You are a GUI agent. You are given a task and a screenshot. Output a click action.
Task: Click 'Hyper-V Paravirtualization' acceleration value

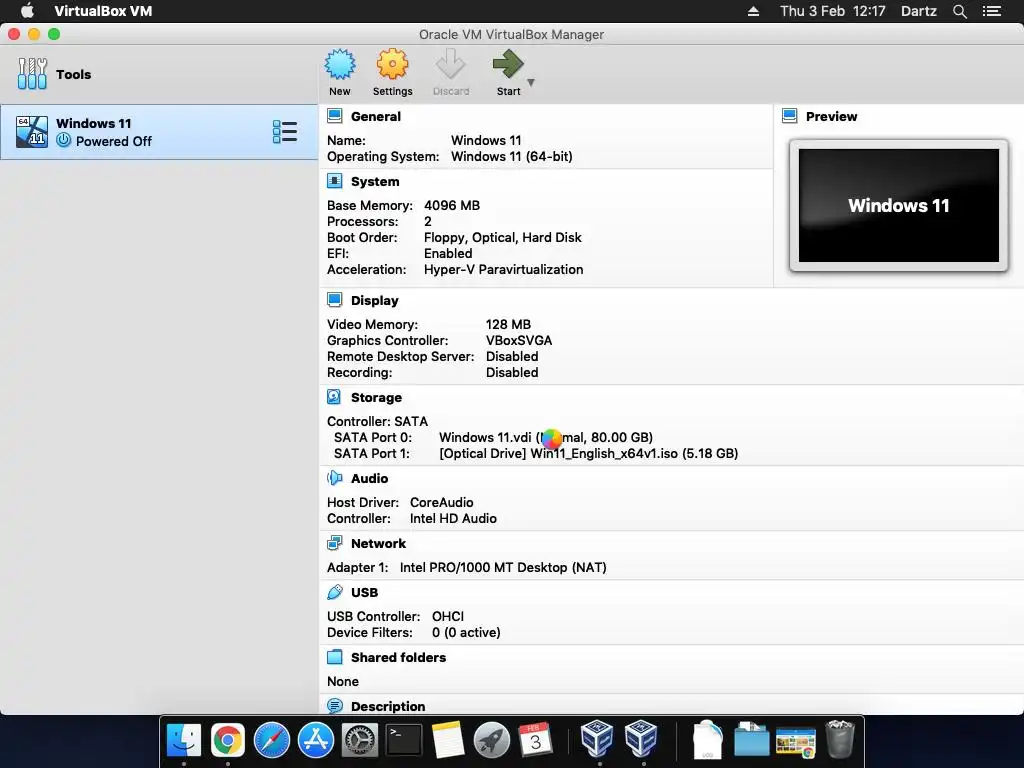[x=504, y=270]
